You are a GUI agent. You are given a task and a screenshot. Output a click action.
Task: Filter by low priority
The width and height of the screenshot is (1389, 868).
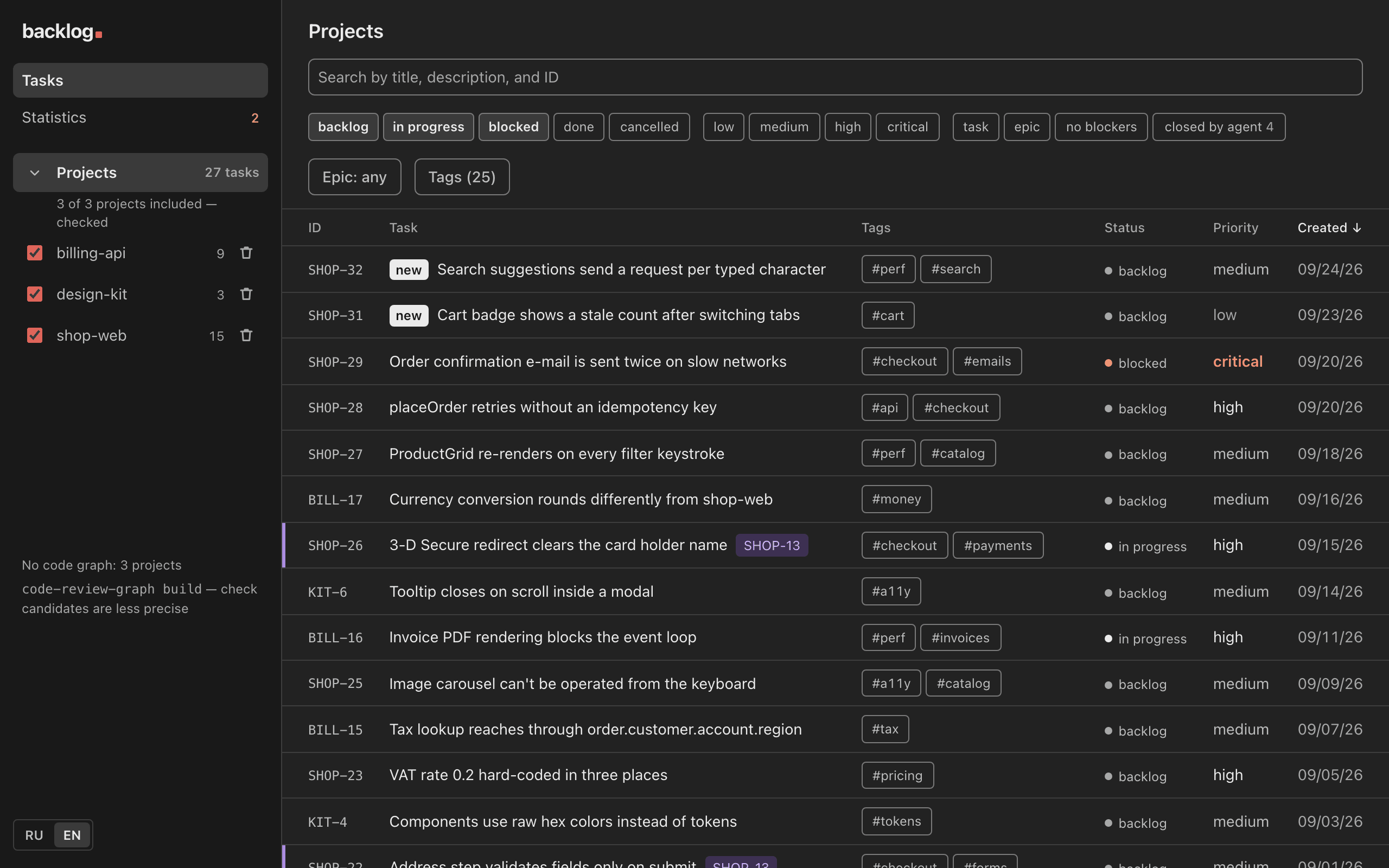[x=724, y=127]
